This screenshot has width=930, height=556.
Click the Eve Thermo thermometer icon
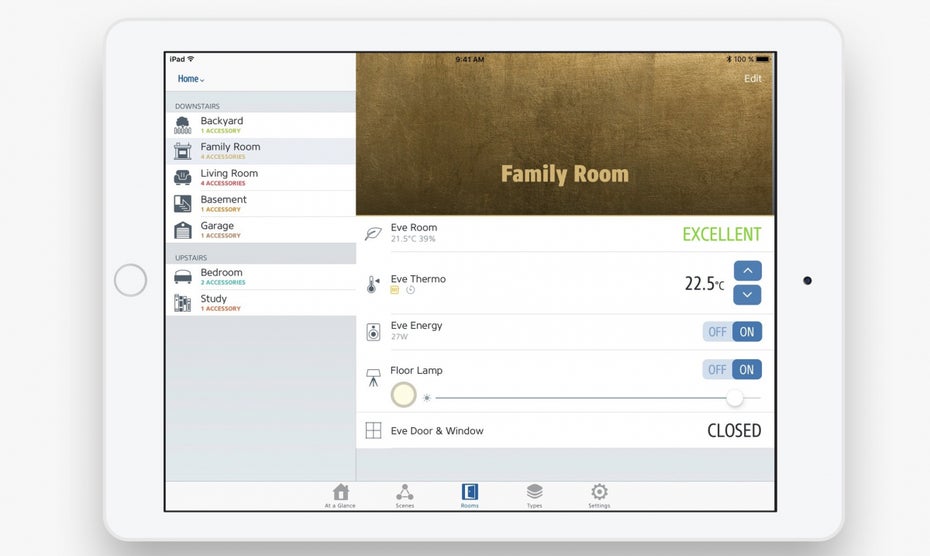click(x=372, y=284)
